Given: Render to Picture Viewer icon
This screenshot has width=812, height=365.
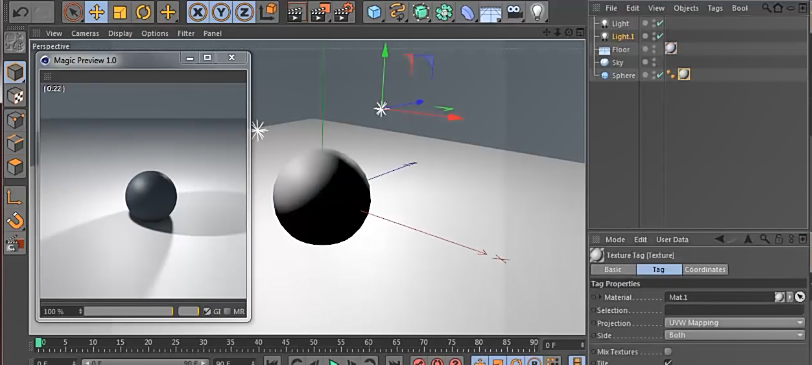Looking at the screenshot, I should 320,12.
